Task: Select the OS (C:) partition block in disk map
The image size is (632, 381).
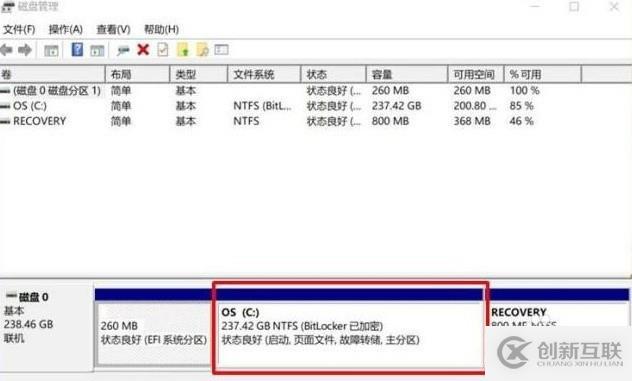Action: click(x=350, y=328)
